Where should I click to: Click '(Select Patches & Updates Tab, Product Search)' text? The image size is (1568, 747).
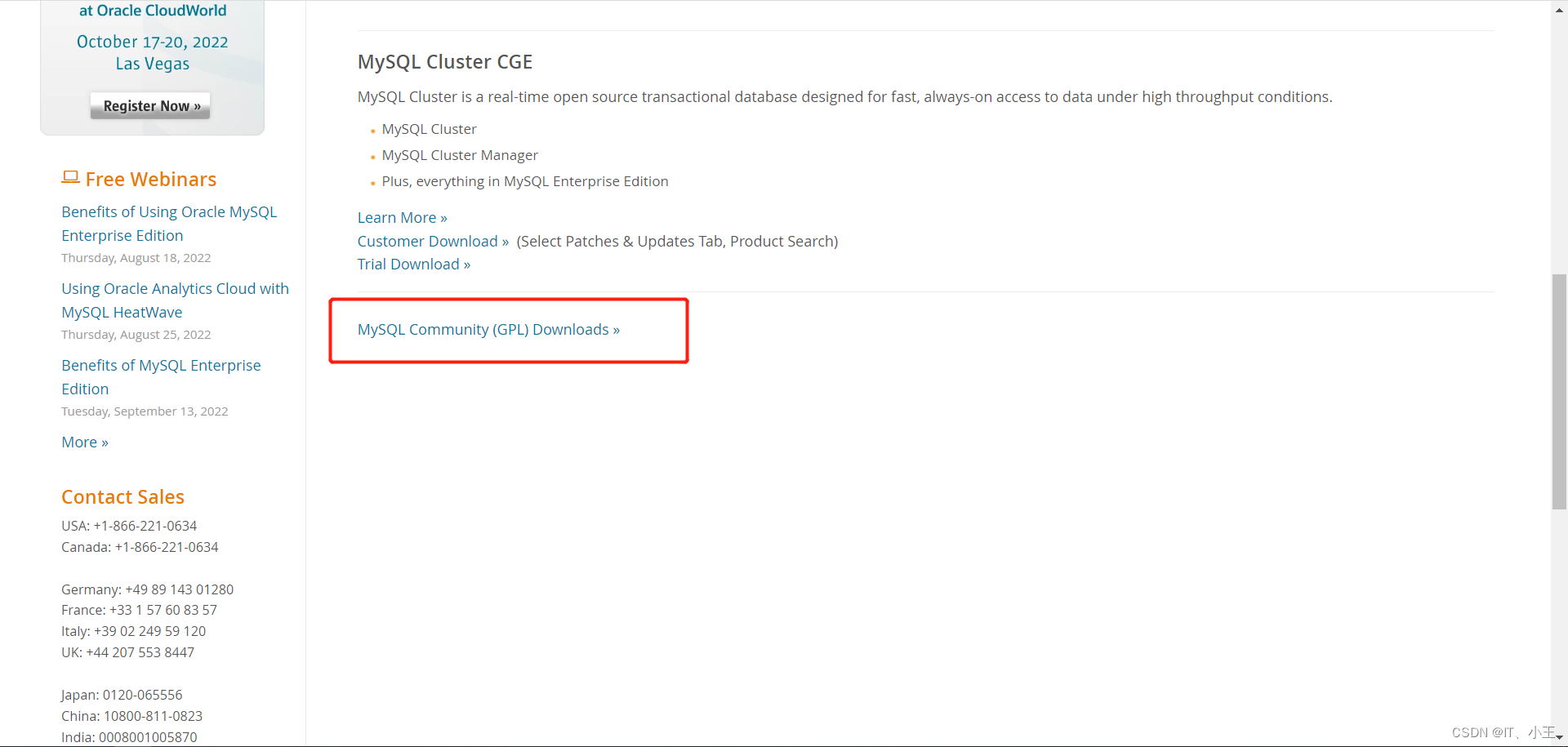click(x=677, y=242)
